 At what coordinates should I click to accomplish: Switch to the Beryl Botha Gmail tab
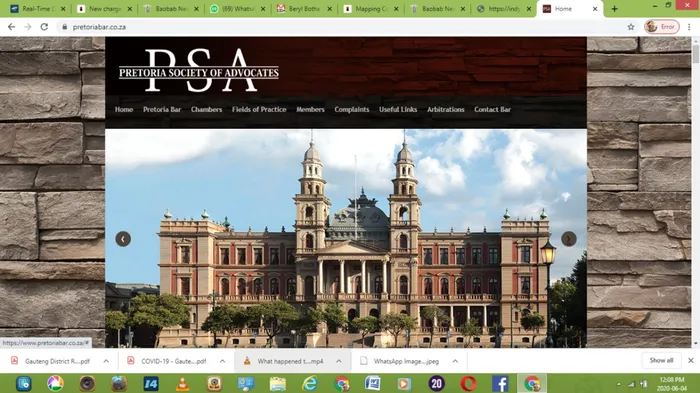coord(304,8)
